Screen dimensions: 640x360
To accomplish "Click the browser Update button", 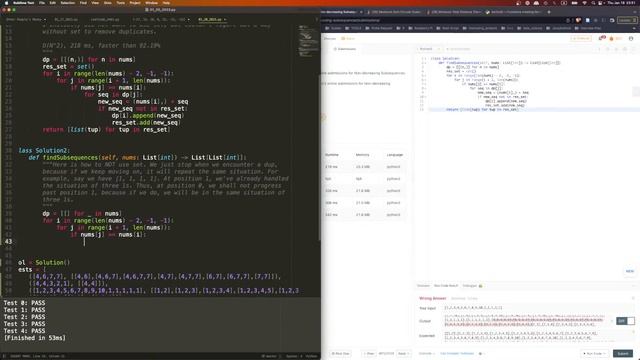I will [x=626, y=20].
